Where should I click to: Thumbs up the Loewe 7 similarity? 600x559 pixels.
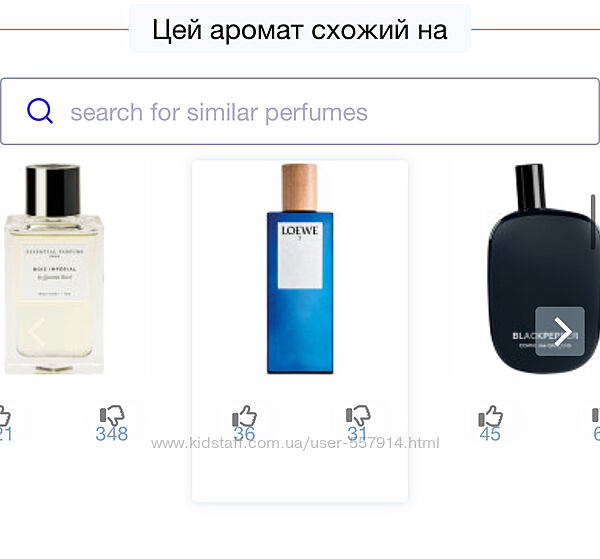click(x=245, y=416)
